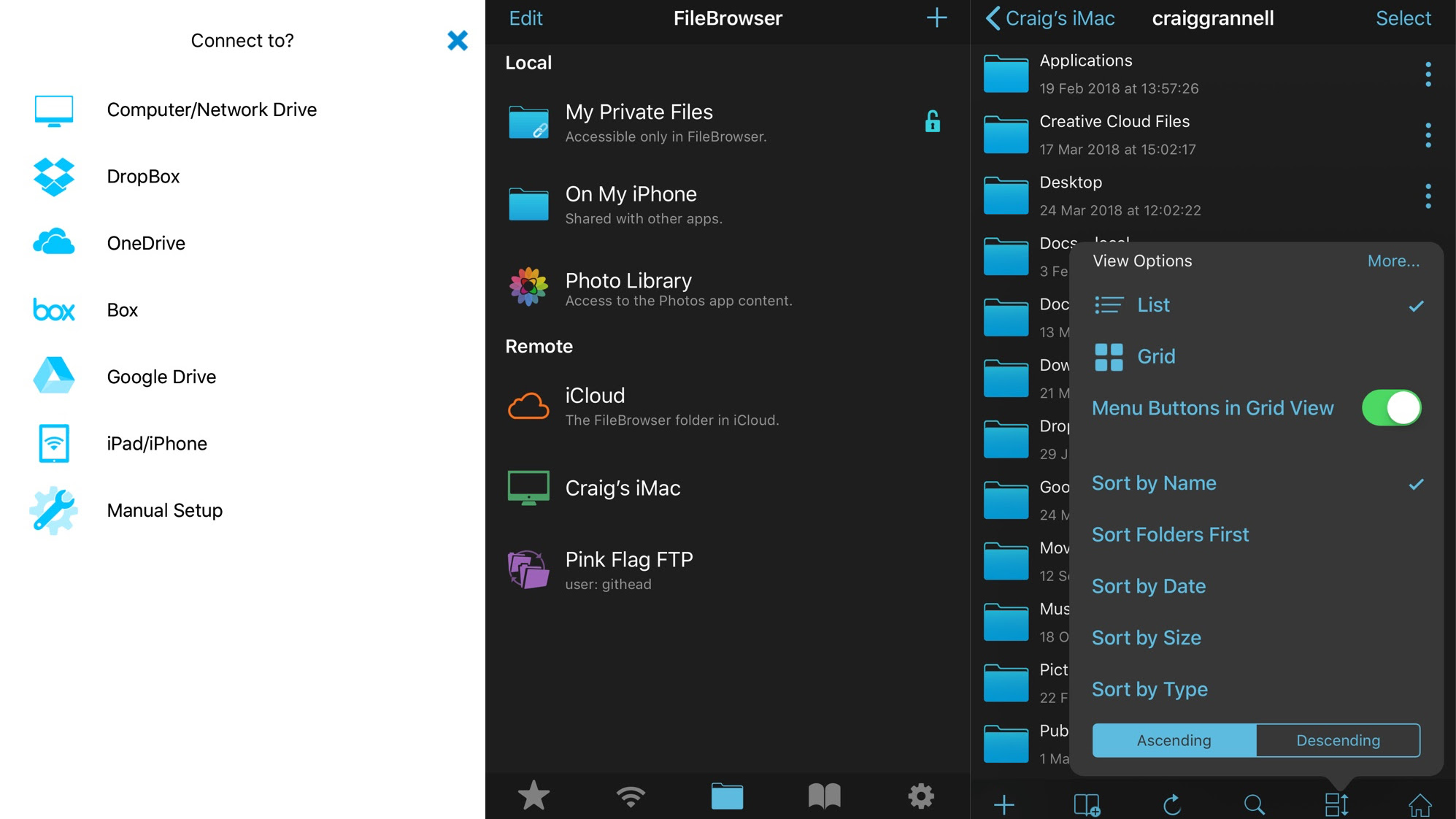Open Craig's iMac computer icon

pyautogui.click(x=528, y=488)
